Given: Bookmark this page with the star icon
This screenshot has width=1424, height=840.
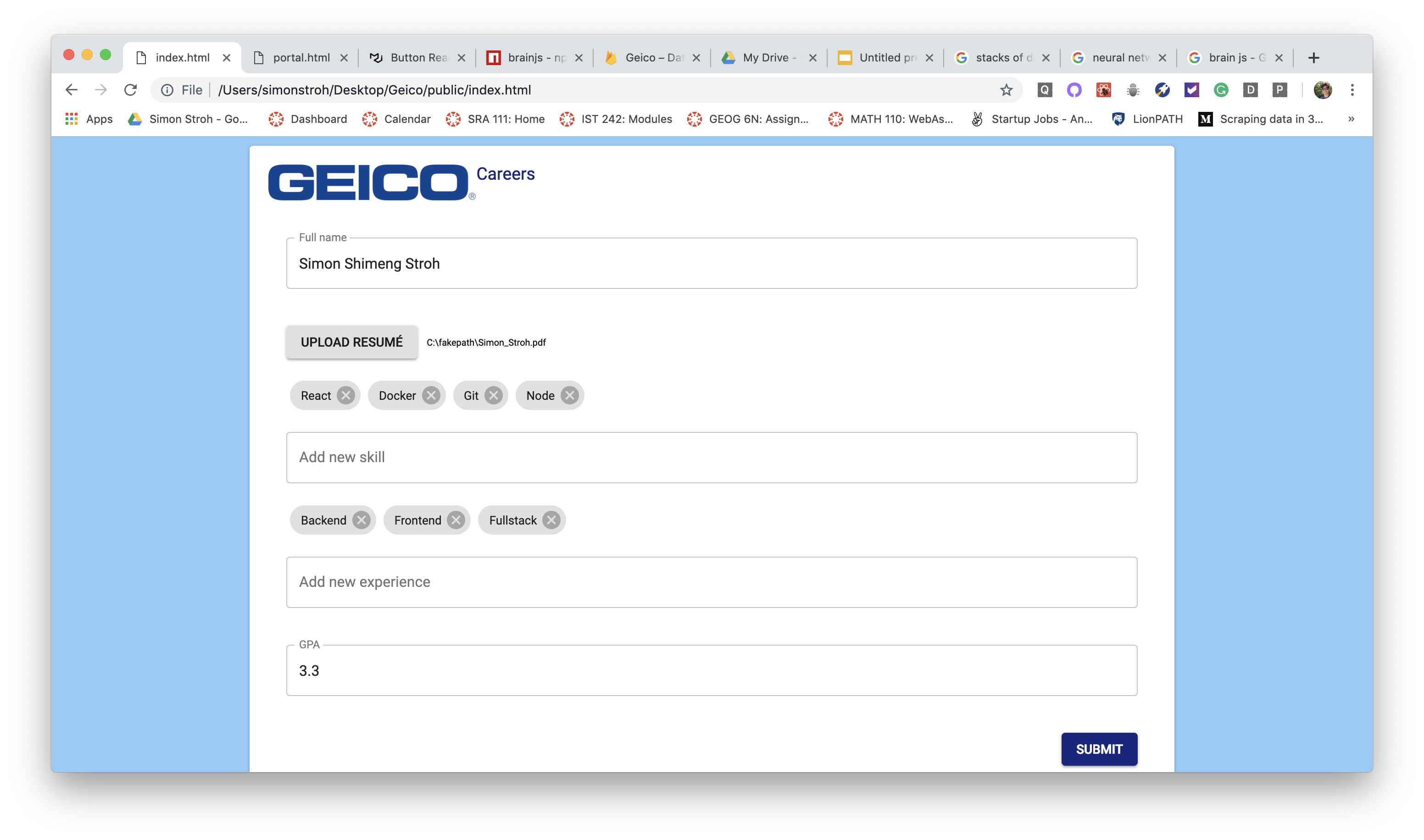Looking at the screenshot, I should click(1006, 89).
